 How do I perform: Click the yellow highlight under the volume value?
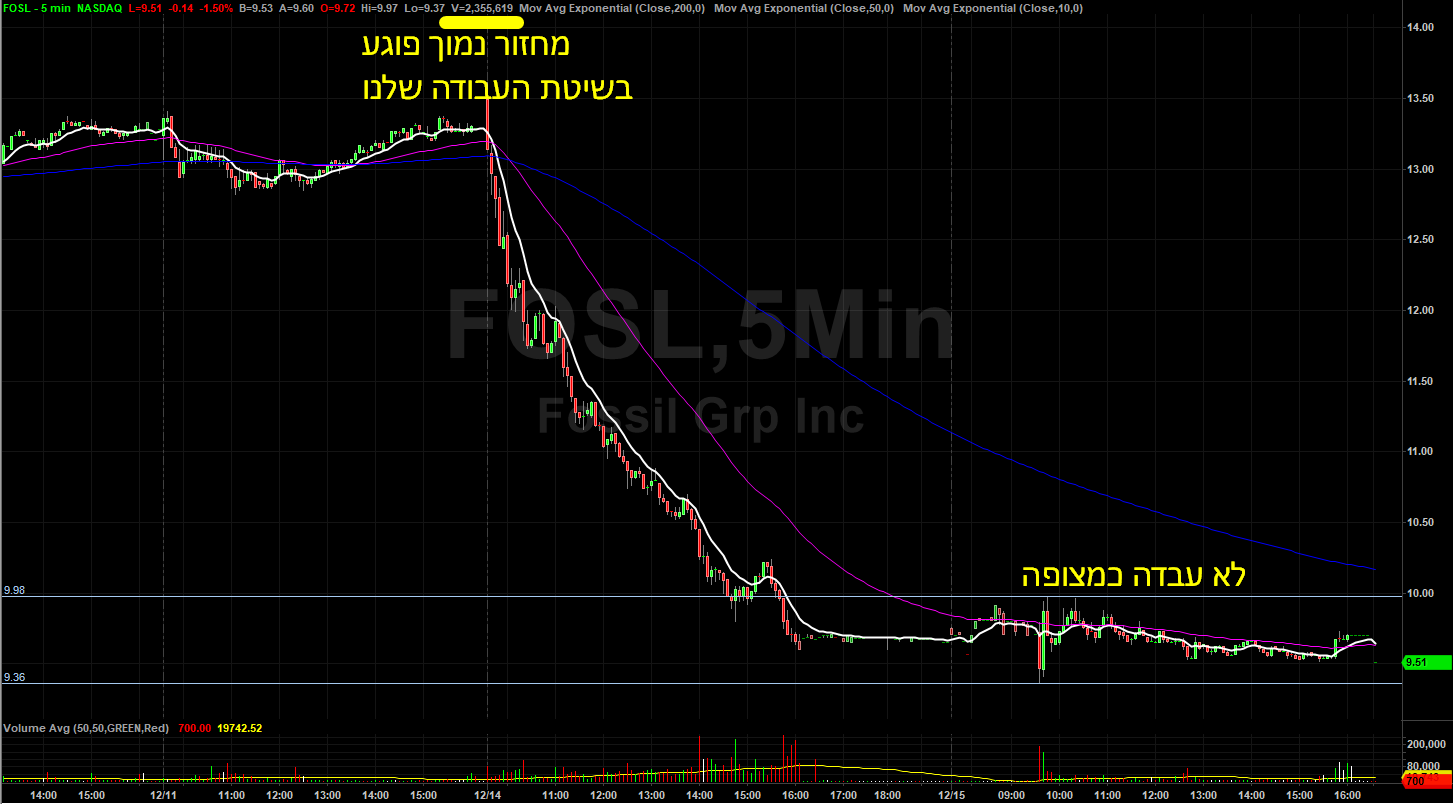point(486,21)
